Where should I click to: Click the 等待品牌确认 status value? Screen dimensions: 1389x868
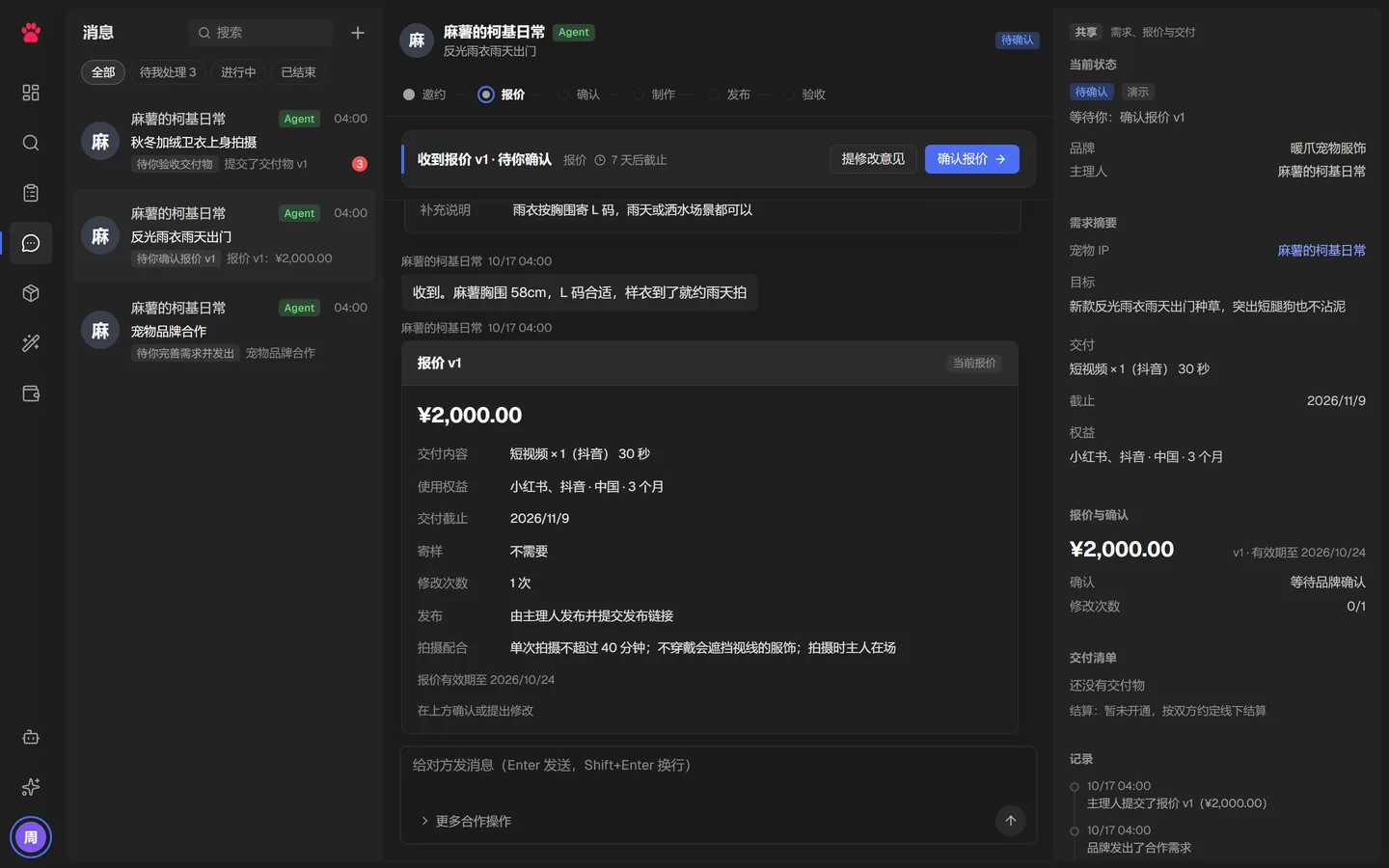tap(1328, 583)
